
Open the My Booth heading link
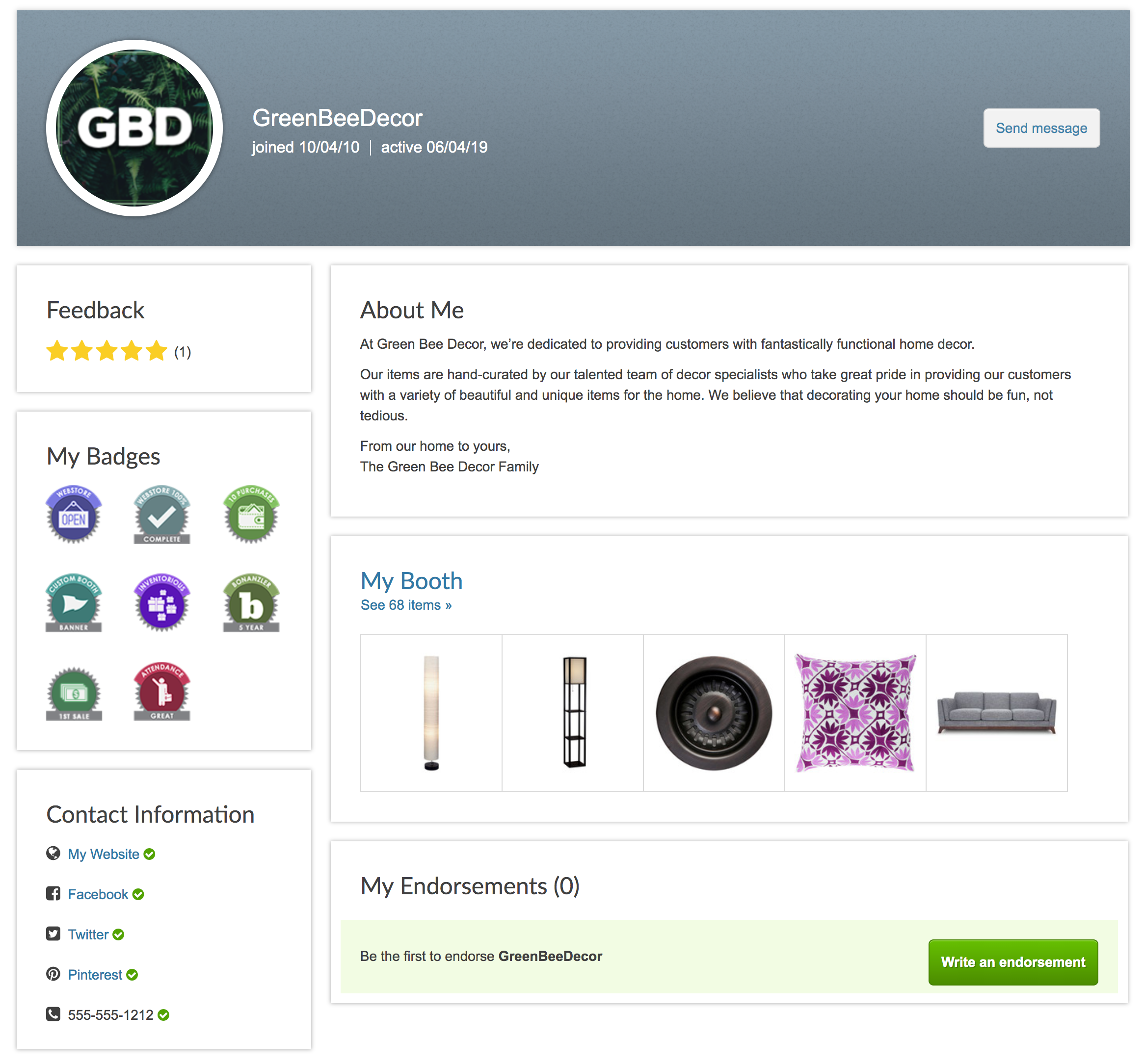click(411, 581)
